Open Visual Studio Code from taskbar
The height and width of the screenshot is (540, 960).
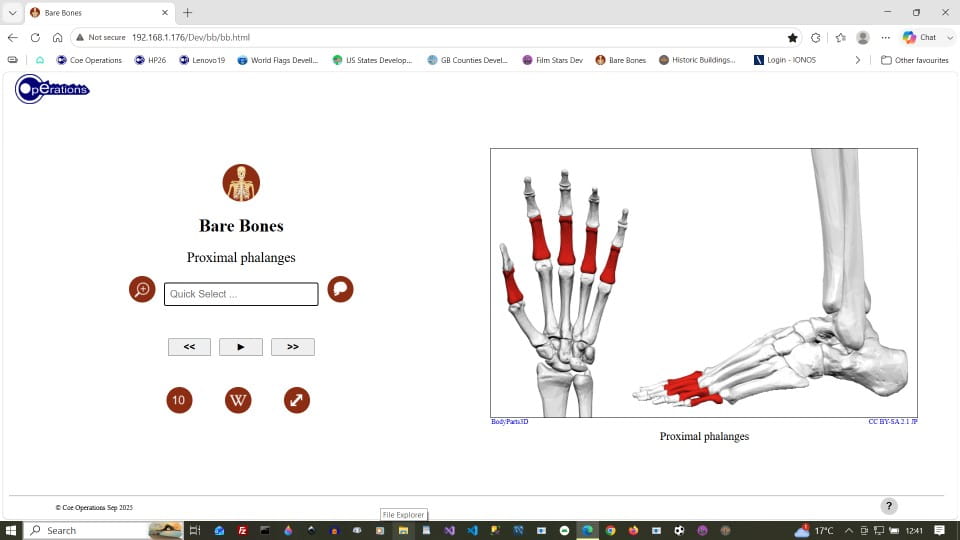pyautogui.click(x=472, y=530)
